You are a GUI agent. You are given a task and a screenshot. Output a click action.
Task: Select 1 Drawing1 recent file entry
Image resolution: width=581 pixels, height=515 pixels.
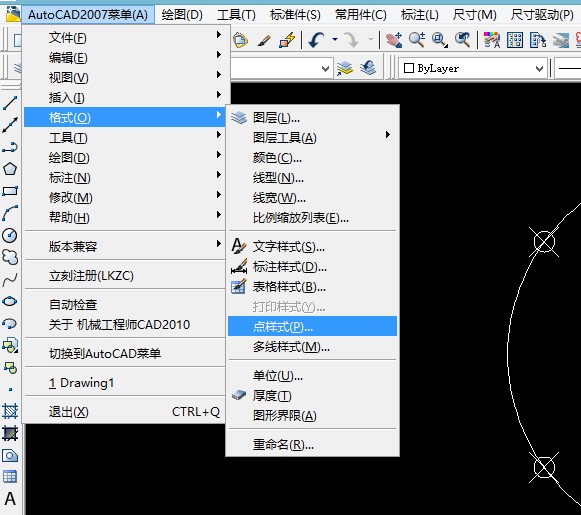click(124, 382)
